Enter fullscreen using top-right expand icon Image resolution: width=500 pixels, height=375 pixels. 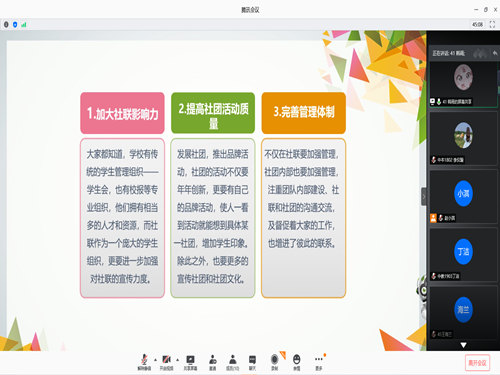tap(492, 24)
